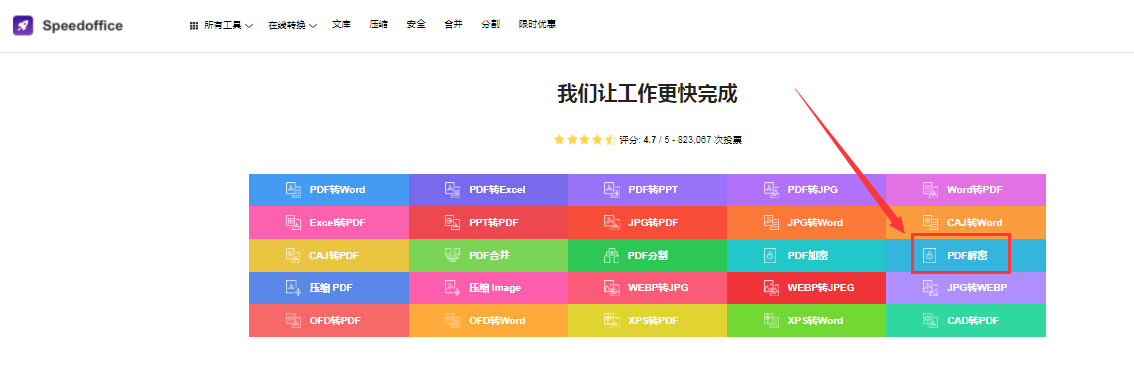Image resolution: width=1134 pixels, height=379 pixels.
Task: Click the OFD转Word tile icon
Action: tap(452, 320)
